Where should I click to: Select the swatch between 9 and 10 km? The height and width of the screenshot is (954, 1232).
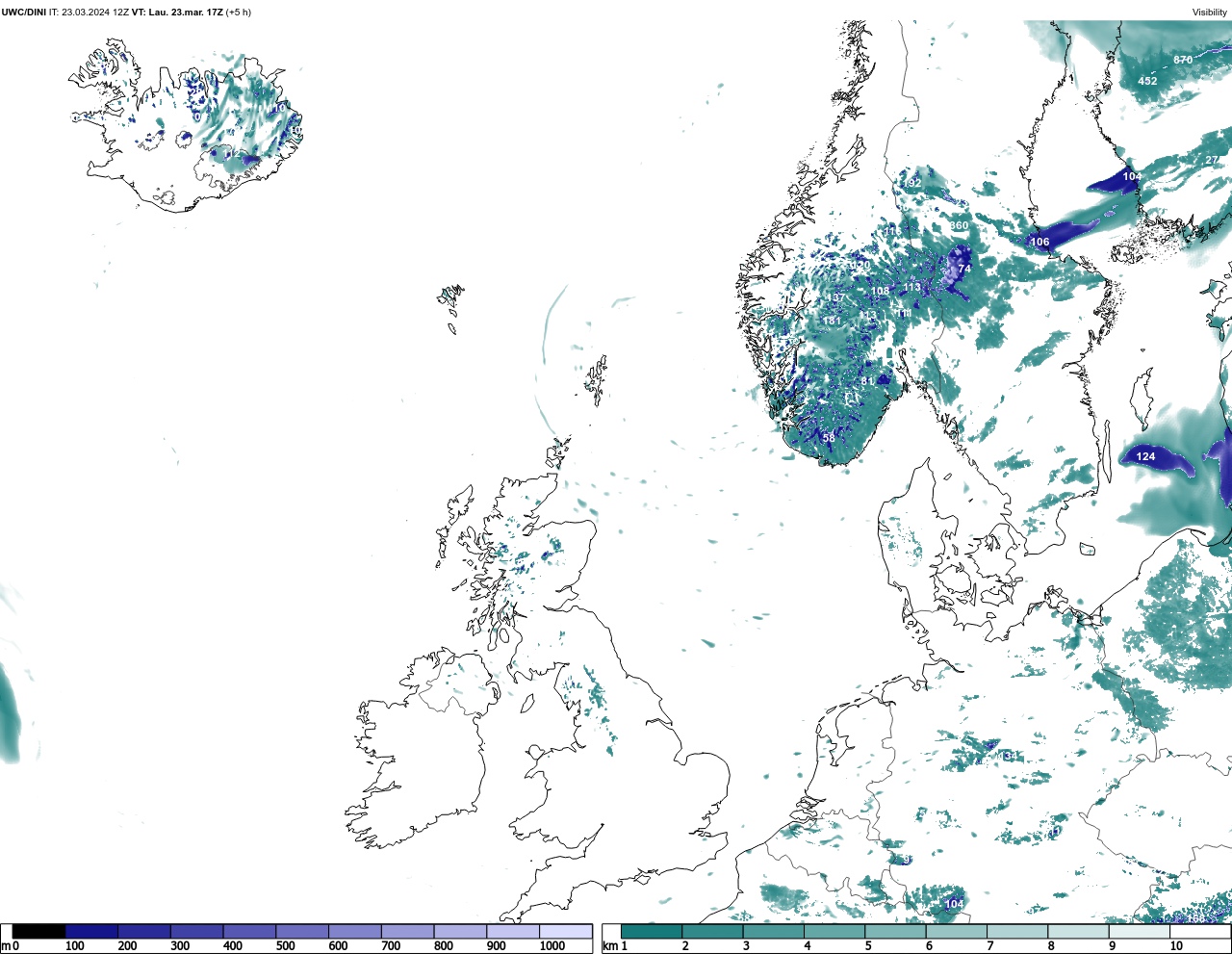pos(1141,931)
